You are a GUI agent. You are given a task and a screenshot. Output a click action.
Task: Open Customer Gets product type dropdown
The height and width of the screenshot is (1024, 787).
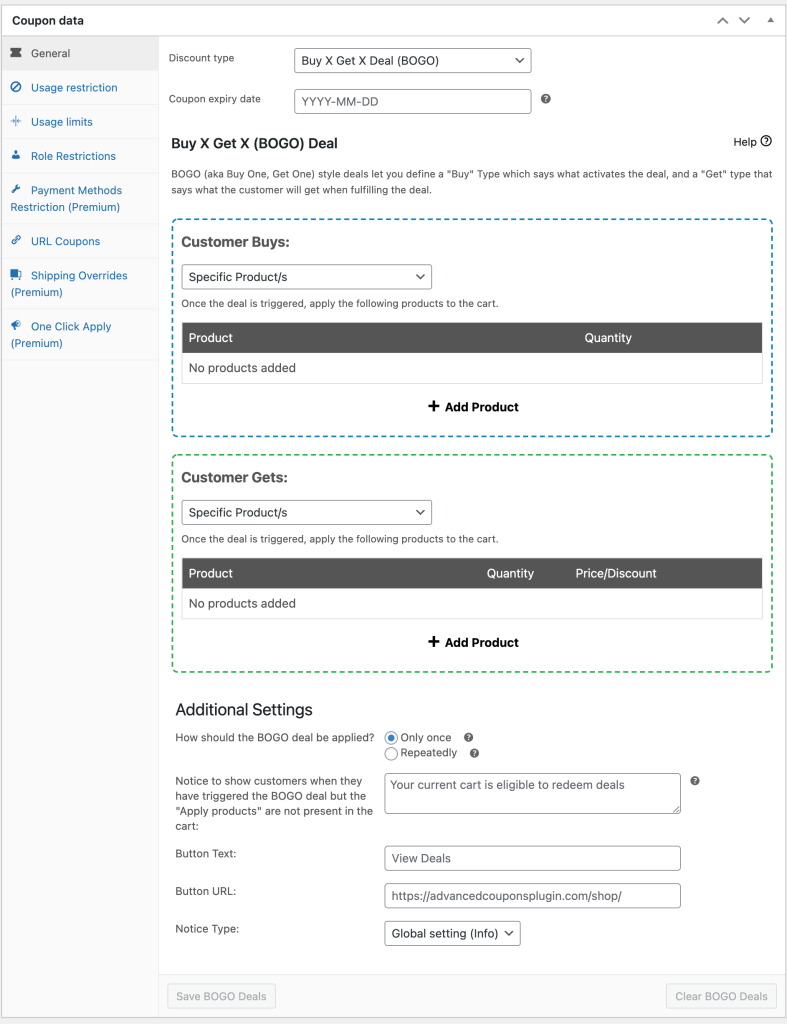[306, 513]
